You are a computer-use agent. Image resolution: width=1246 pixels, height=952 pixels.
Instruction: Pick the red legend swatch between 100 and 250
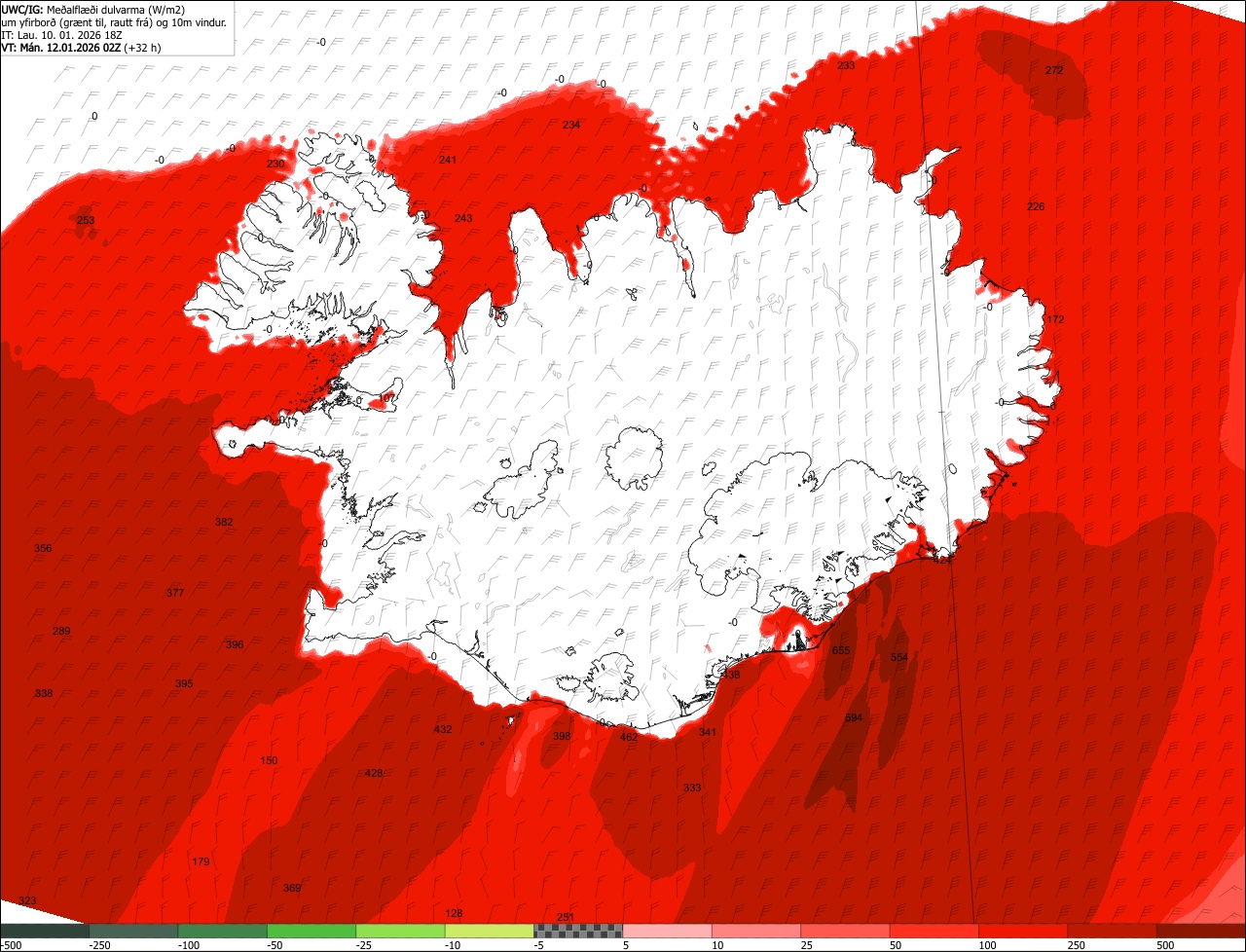[1023, 931]
